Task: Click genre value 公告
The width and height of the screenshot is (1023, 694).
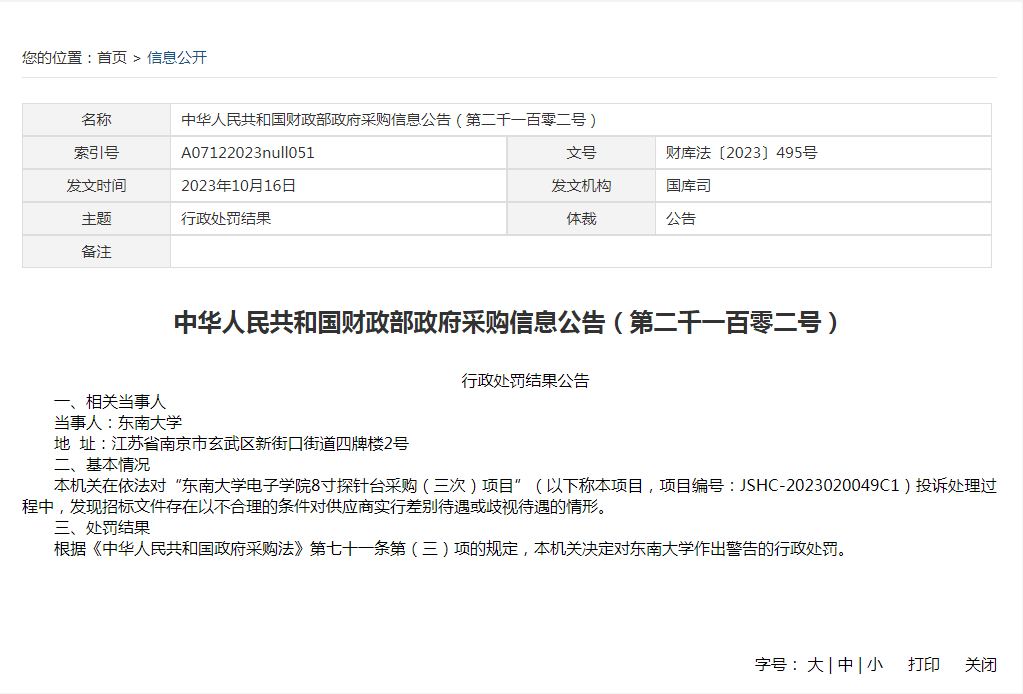Action: (680, 219)
